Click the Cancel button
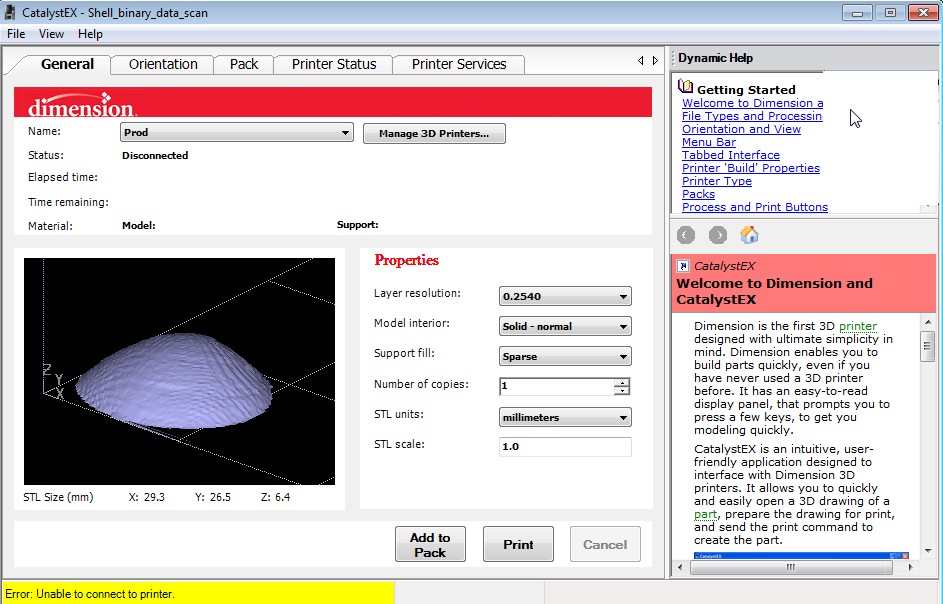Screen dimensions: 943x604 pos(605,544)
